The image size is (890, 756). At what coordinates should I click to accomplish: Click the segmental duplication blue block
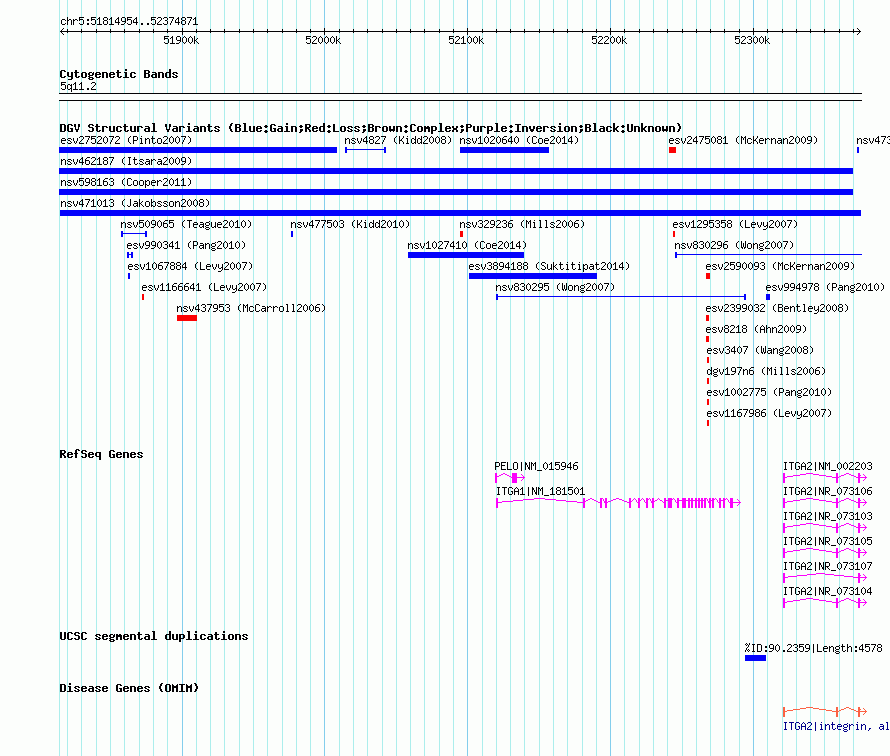[x=755, y=658]
